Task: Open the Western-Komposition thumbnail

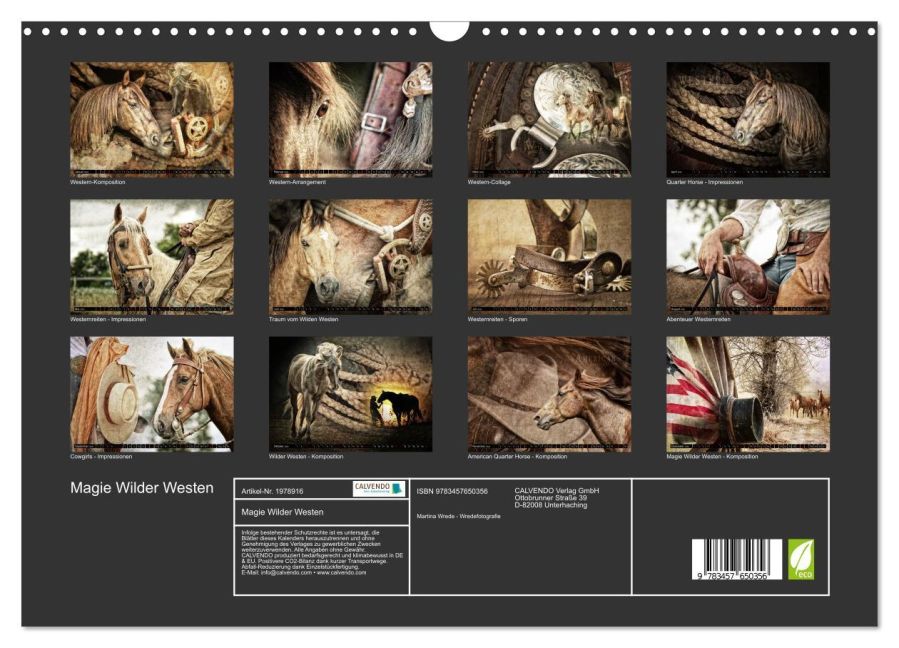Action: tap(150, 117)
